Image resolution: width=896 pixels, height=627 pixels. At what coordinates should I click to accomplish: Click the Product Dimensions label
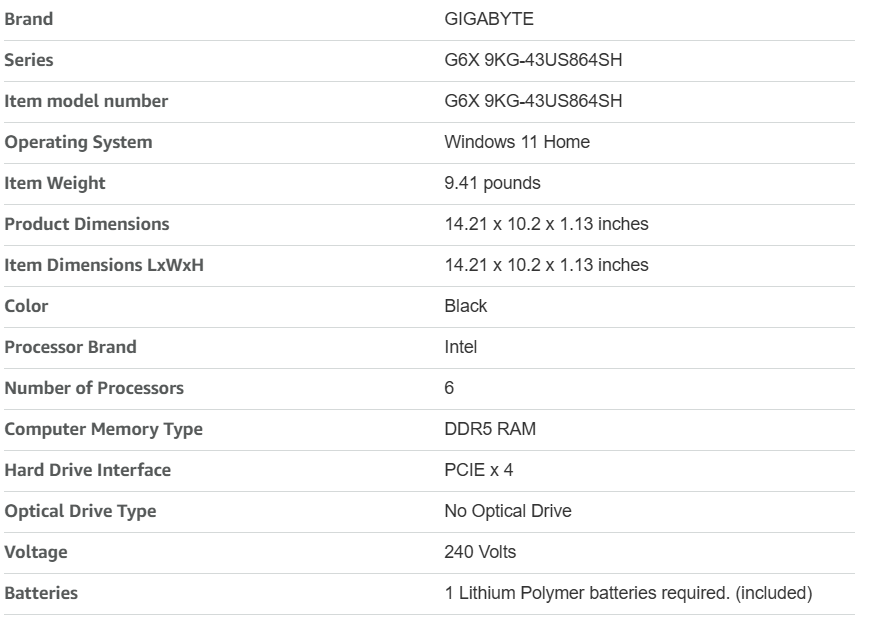pyautogui.click(x=87, y=224)
